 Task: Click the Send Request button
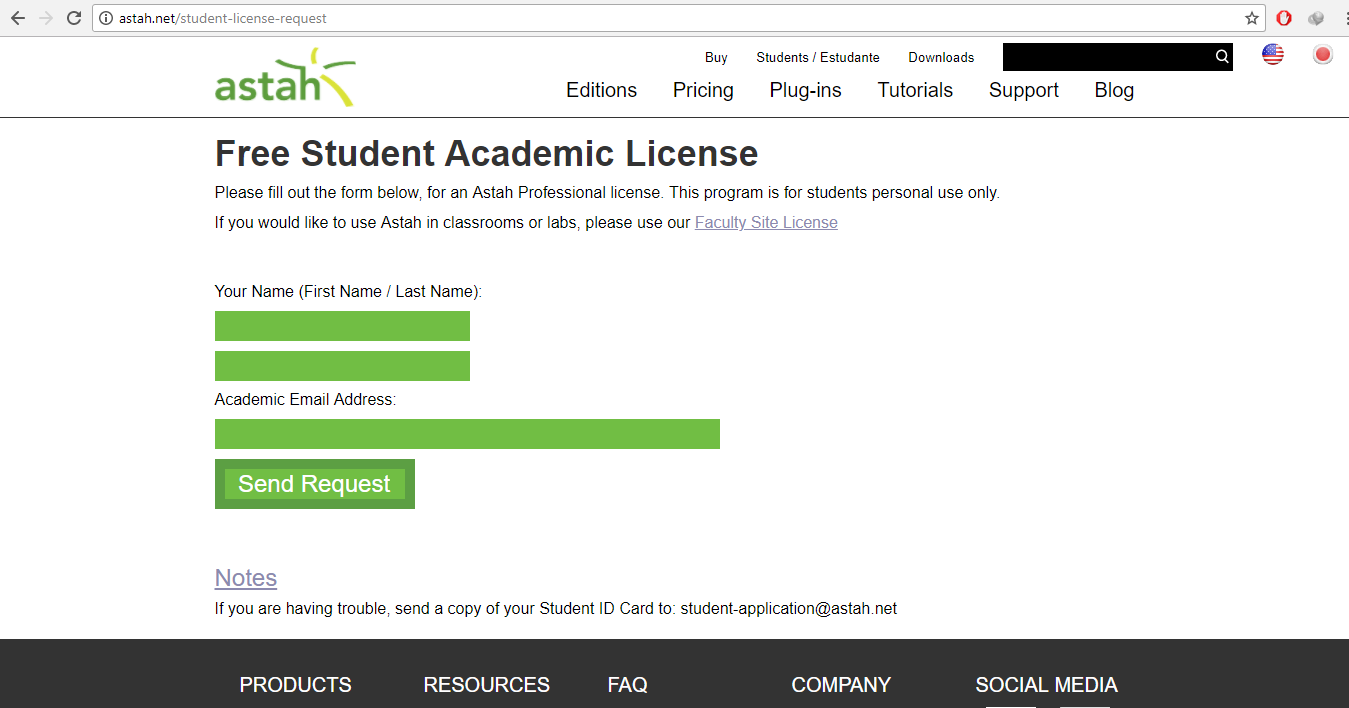pyautogui.click(x=315, y=484)
